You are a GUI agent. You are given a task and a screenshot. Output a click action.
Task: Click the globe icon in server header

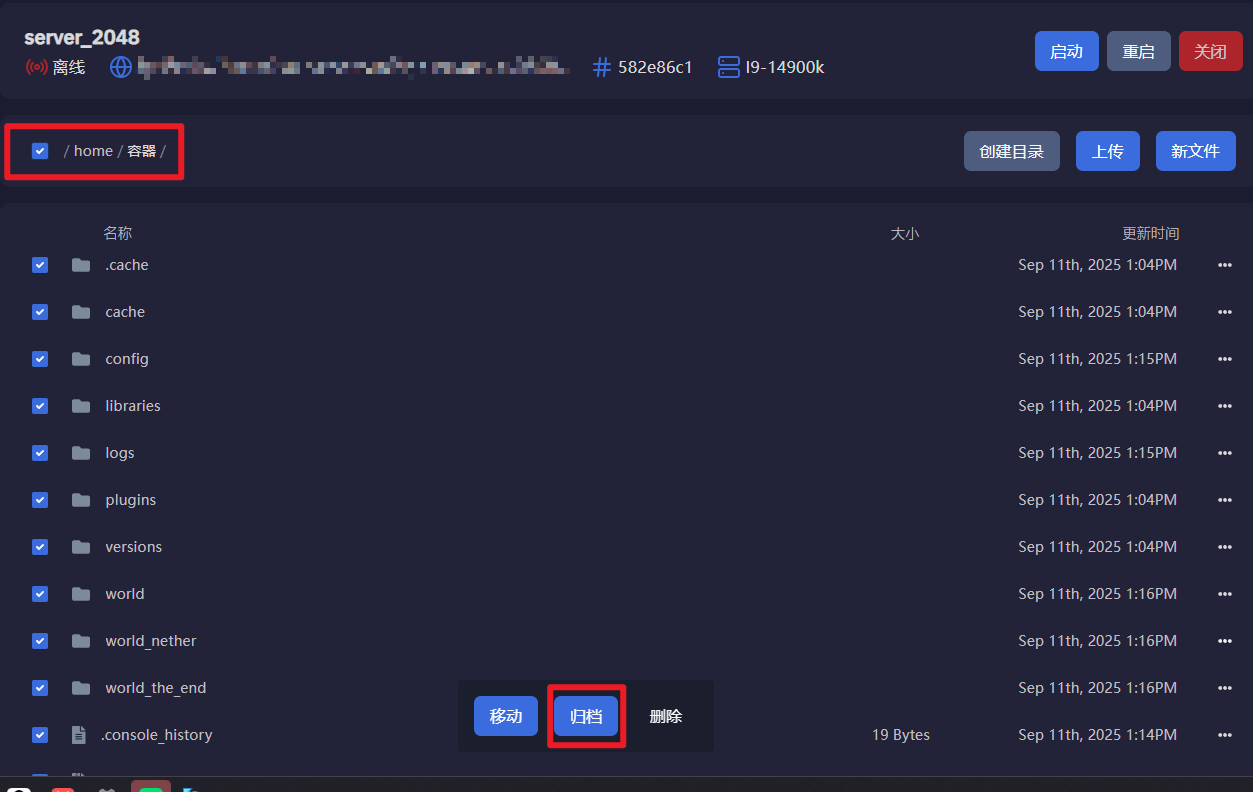click(x=121, y=67)
